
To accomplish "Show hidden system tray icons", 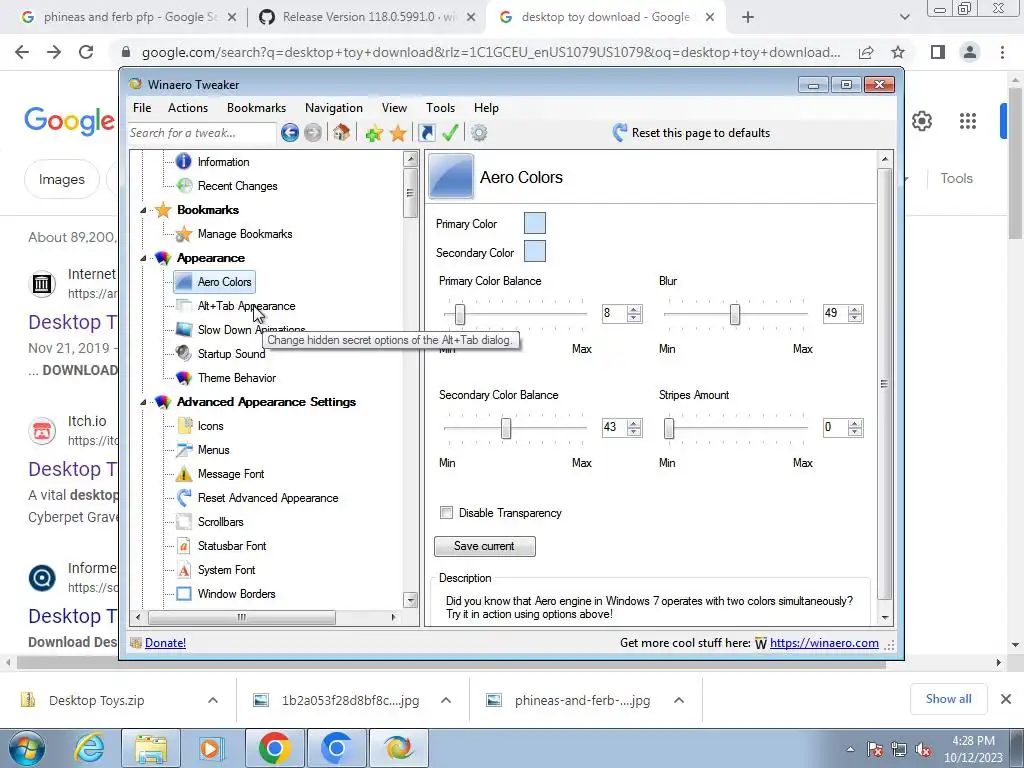I will (x=850, y=749).
